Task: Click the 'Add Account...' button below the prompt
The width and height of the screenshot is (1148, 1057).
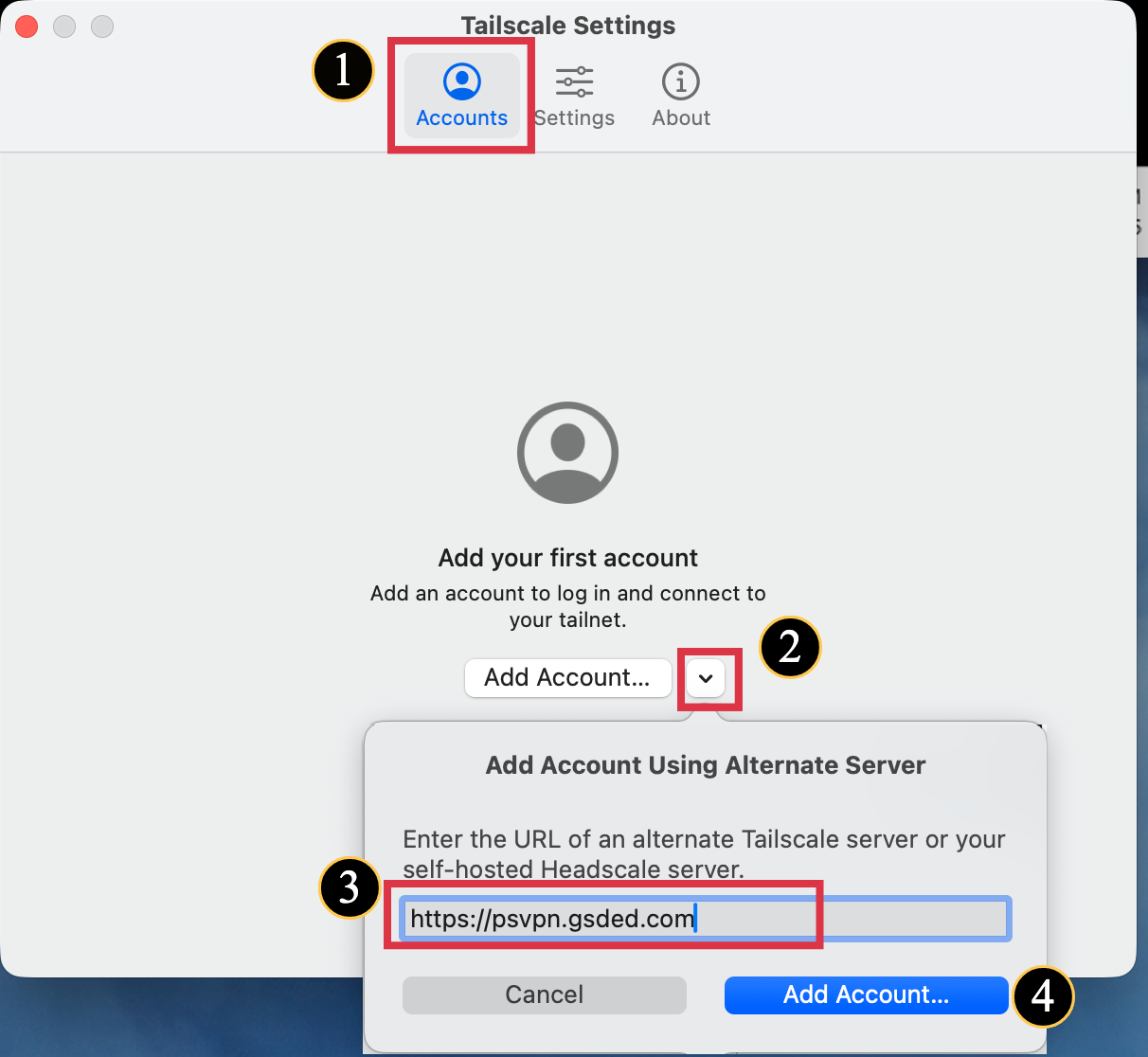Action: coord(567,677)
